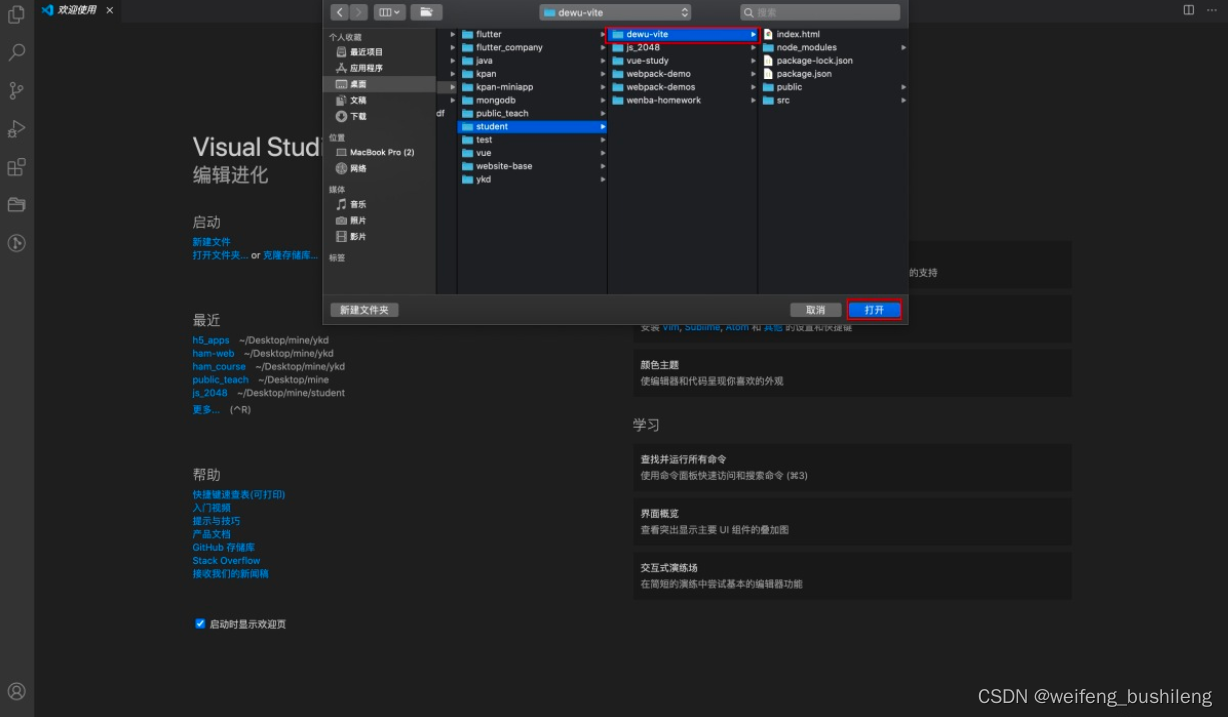This screenshot has width=1228, height=717.
Task: Open the GitHub 存储库 link
Action: click(224, 547)
